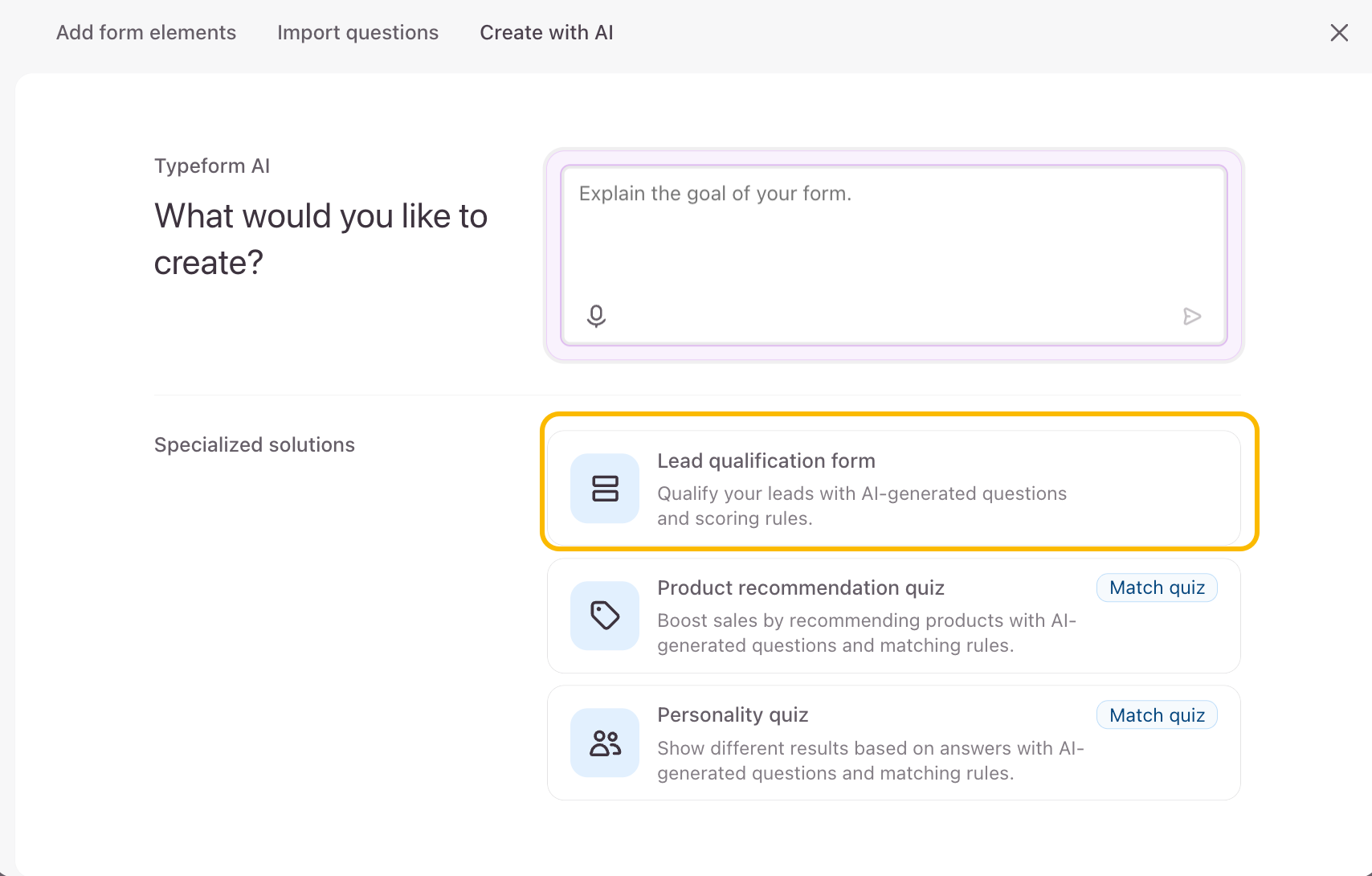
Task: Click the 'Show different results' description text
Action: (870, 760)
